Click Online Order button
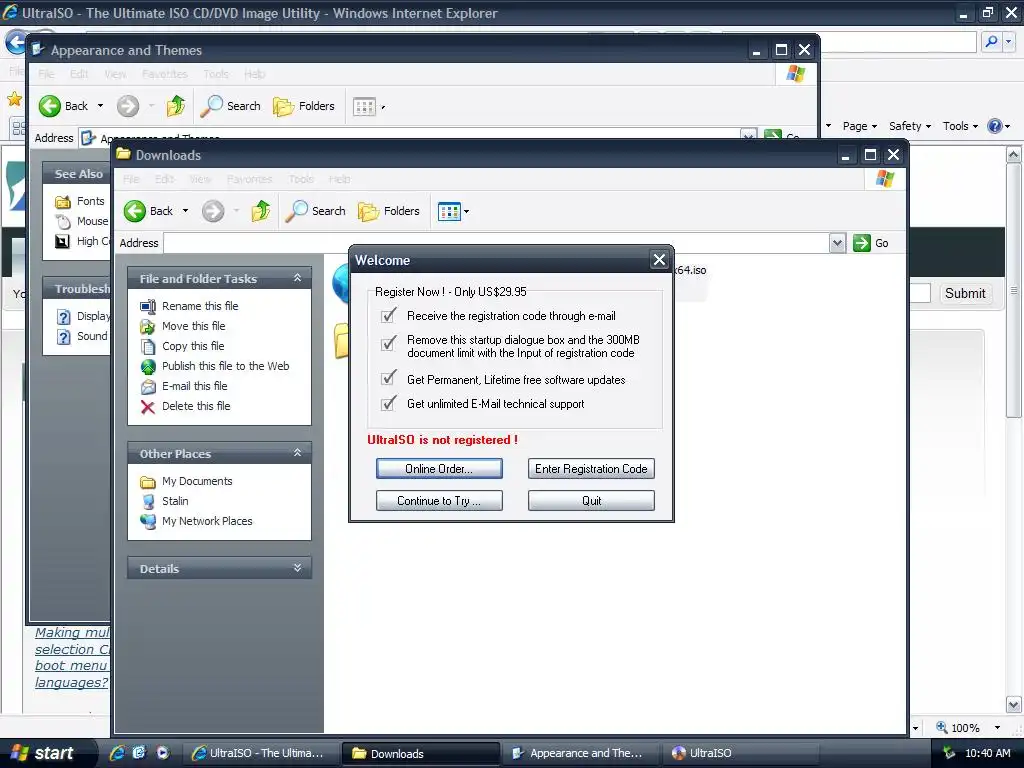The height and width of the screenshot is (768, 1024). [439, 469]
